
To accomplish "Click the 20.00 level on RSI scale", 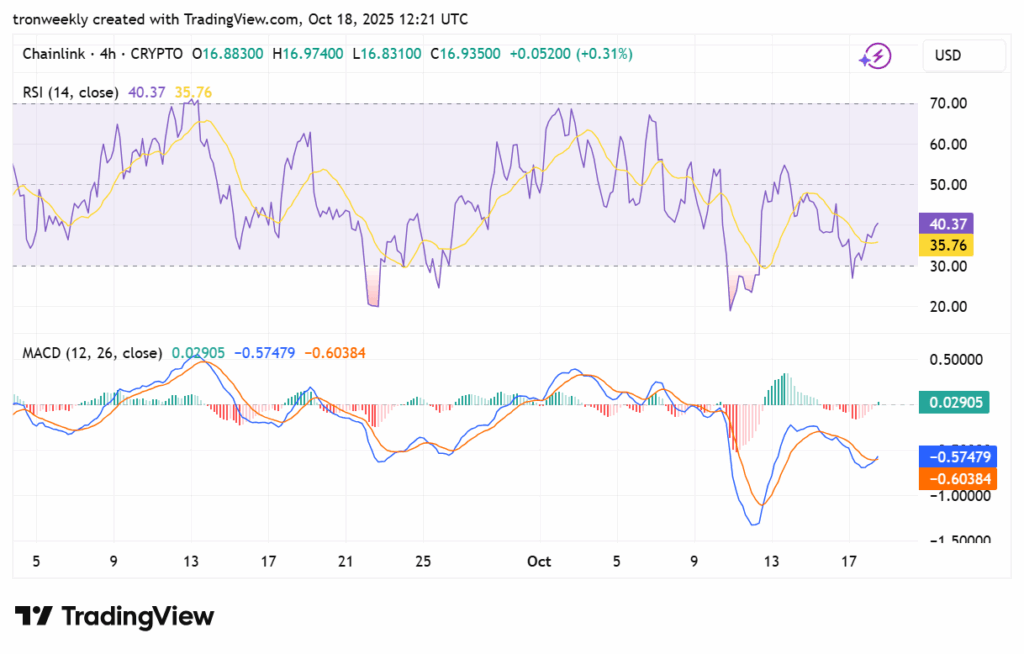I will coord(945,307).
